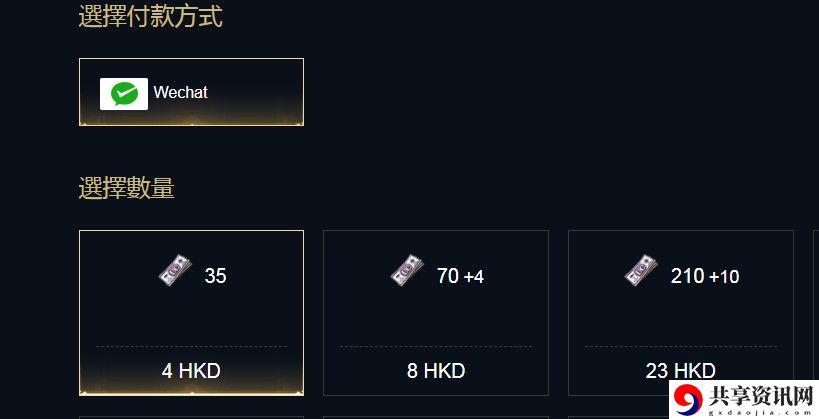Click the 選擇付款方式 heading
This screenshot has height=419, width=819.
pos(150,16)
